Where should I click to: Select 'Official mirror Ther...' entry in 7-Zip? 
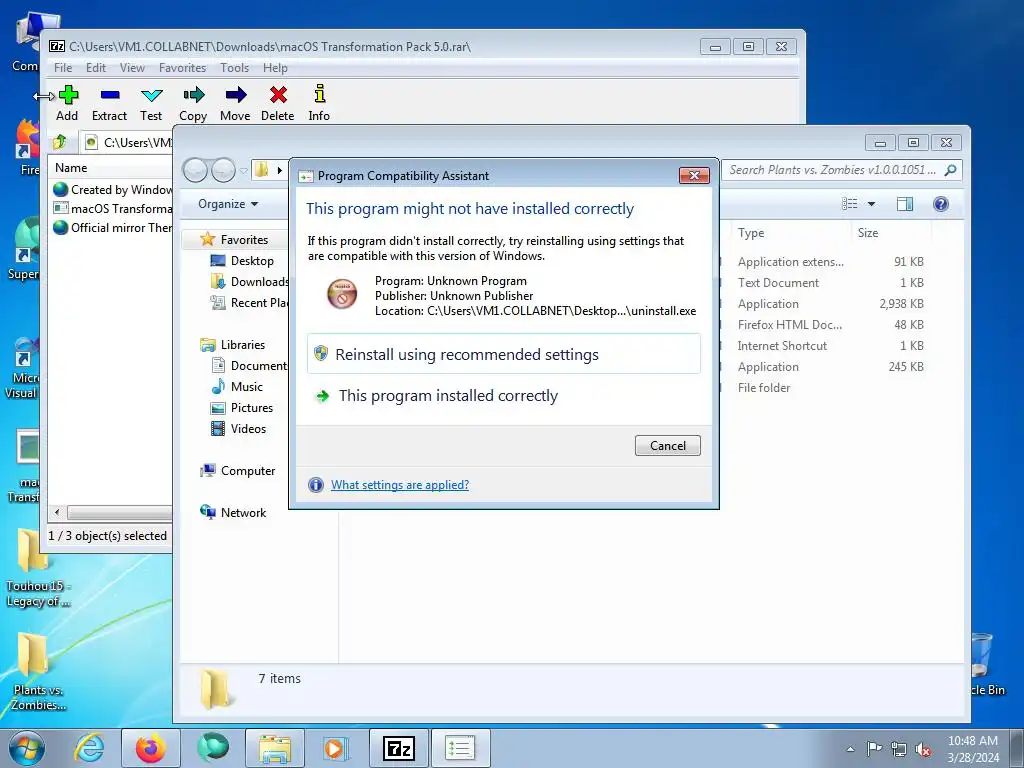pos(112,227)
